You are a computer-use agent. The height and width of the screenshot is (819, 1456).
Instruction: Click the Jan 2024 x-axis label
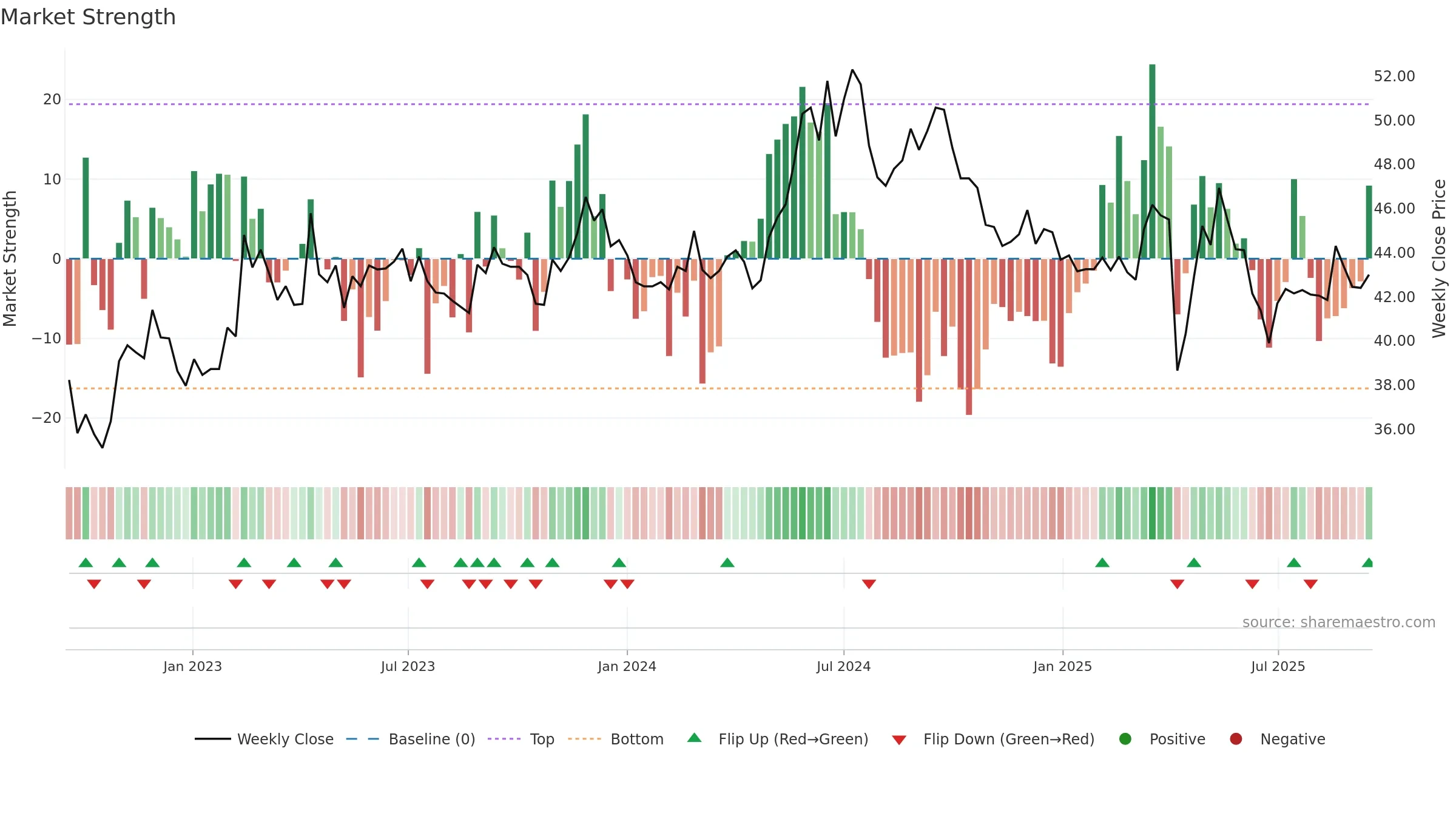click(x=627, y=666)
